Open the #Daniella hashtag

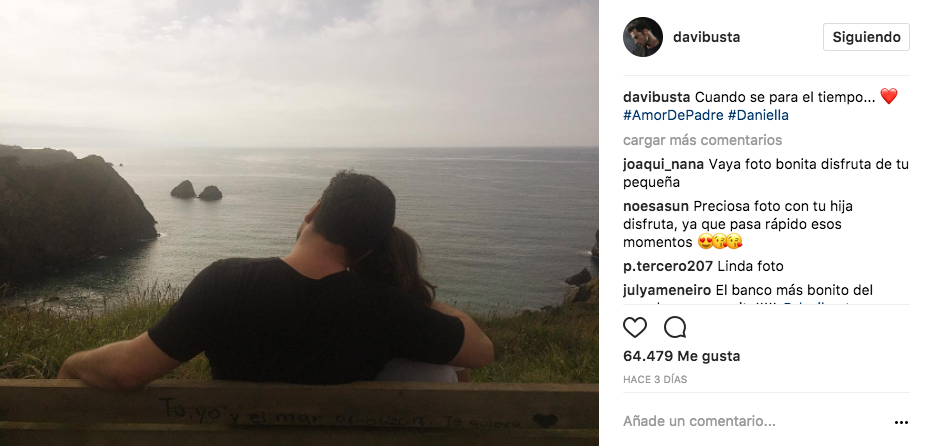pos(758,115)
